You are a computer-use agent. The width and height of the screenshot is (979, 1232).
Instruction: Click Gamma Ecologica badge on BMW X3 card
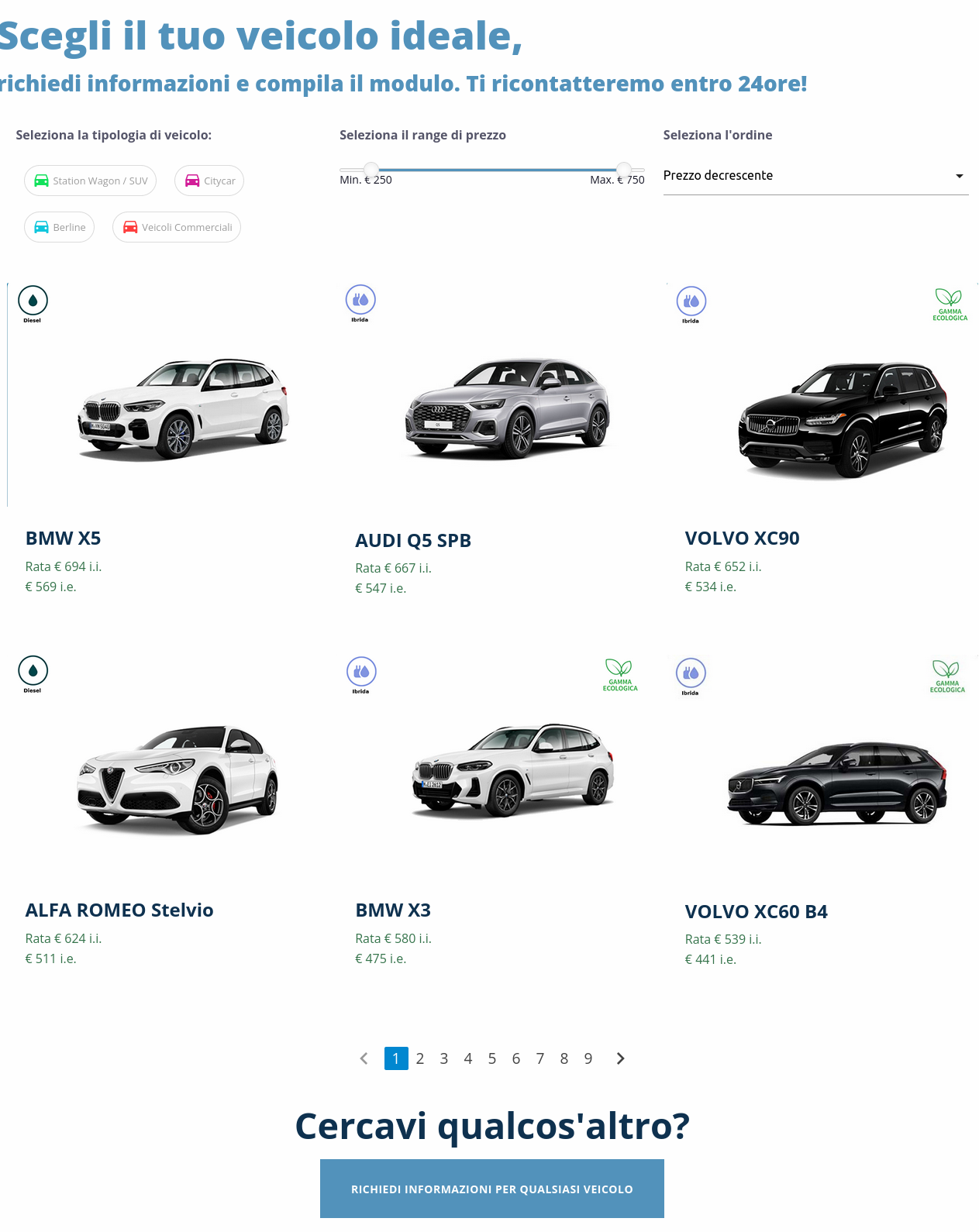pos(620,675)
